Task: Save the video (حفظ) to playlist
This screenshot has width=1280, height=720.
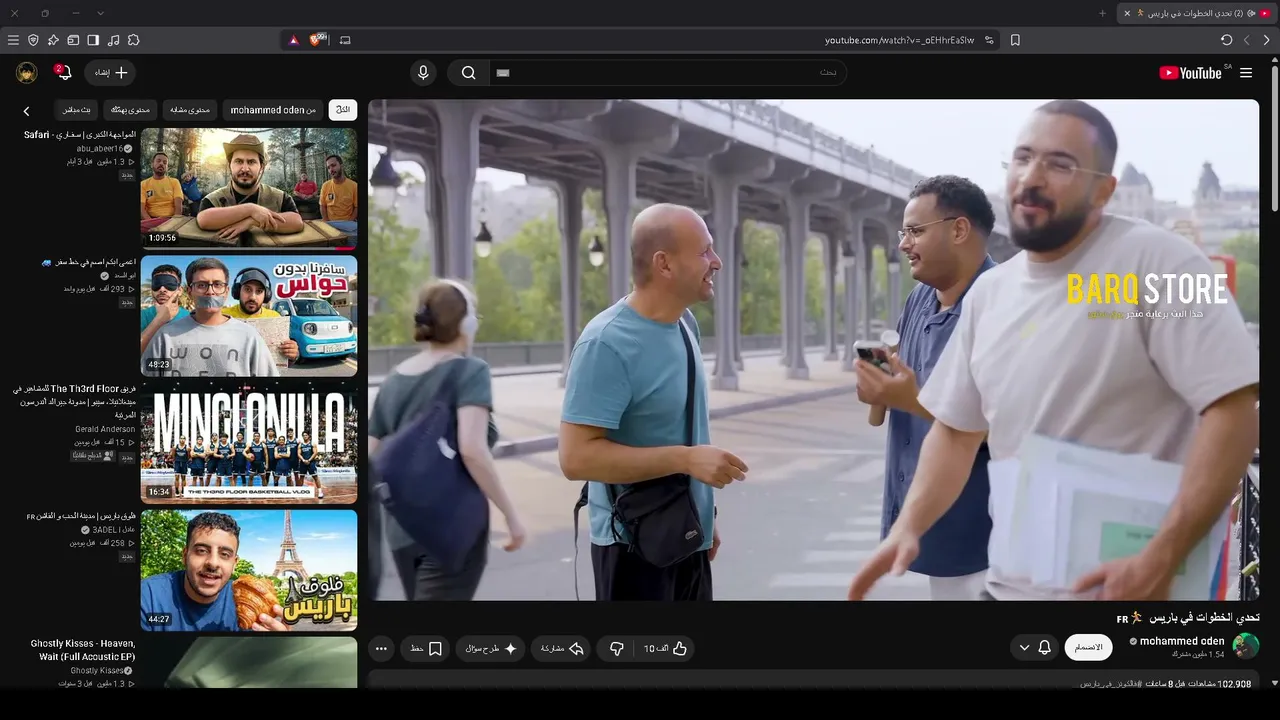Action: (x=426, y=648)
